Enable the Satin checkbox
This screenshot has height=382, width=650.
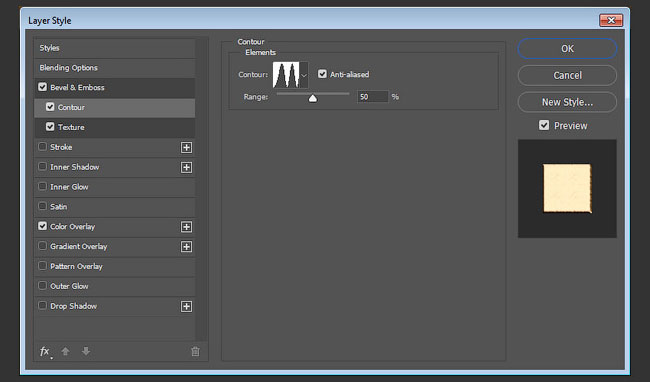point(42,206)
